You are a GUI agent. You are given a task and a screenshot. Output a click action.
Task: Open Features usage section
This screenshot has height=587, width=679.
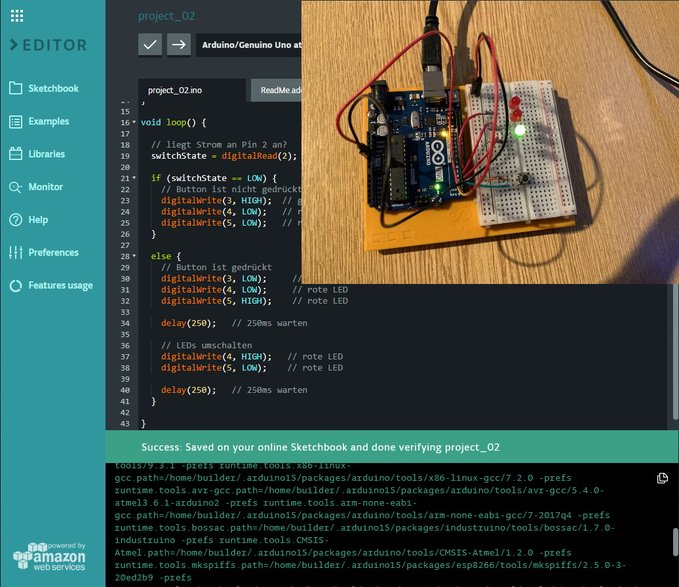[x=61, y=286]
